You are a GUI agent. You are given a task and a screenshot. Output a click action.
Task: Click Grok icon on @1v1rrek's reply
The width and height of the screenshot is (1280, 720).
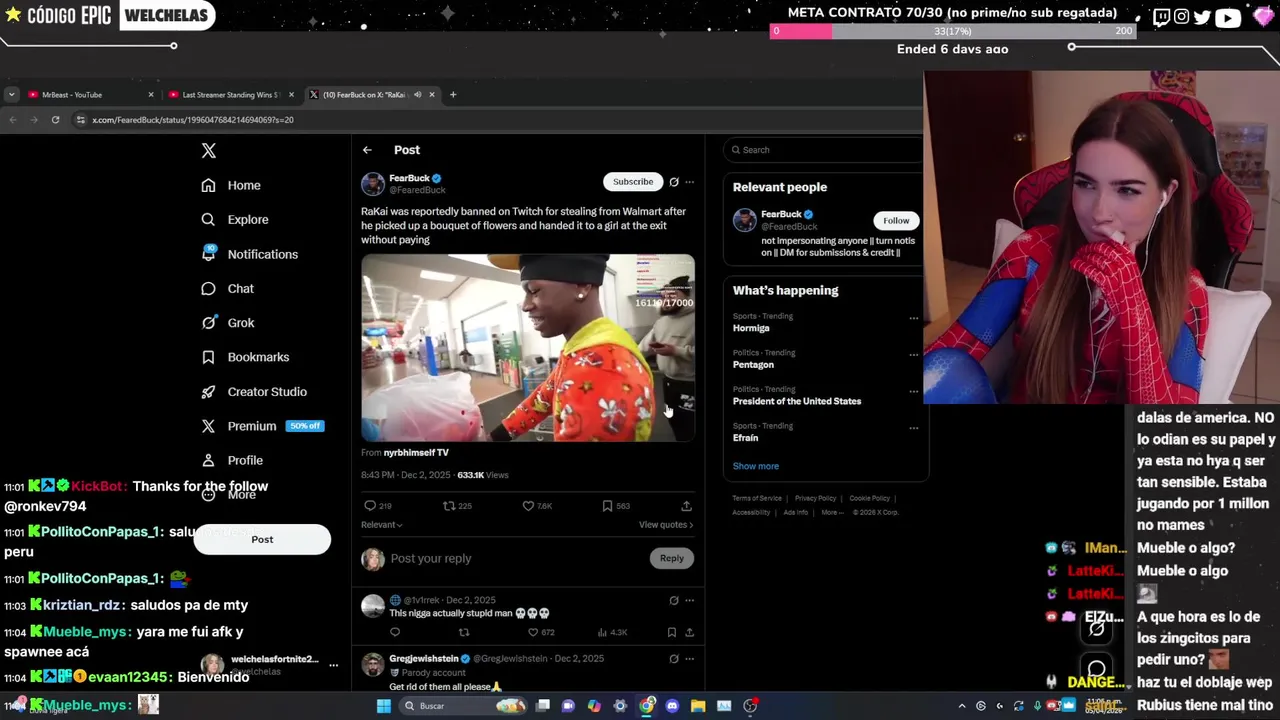[674, 601]
